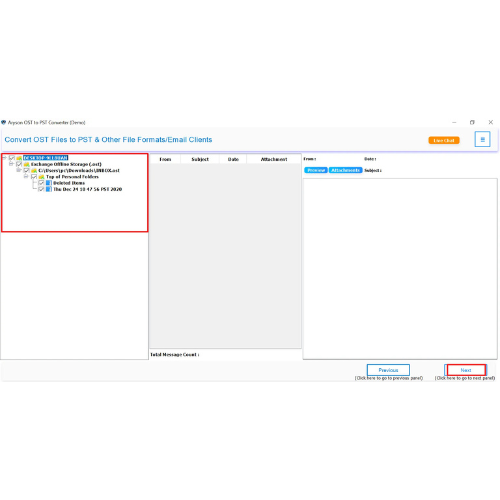Screen dimensions: 500x500
Task: Toggle the Thu Dec 24 folder checkbox
Action: pos(41,189)
